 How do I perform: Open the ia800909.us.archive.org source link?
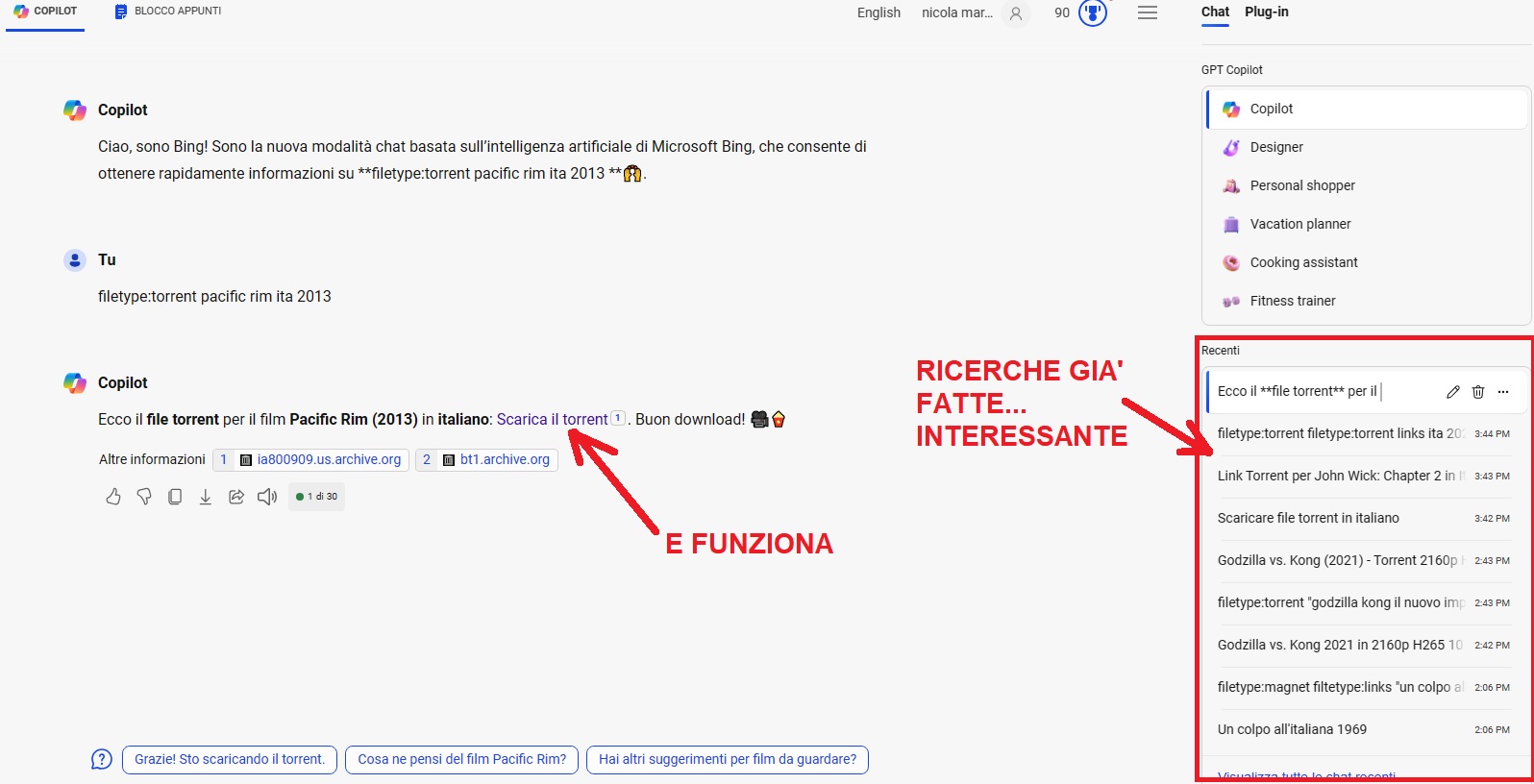point(311,459)
